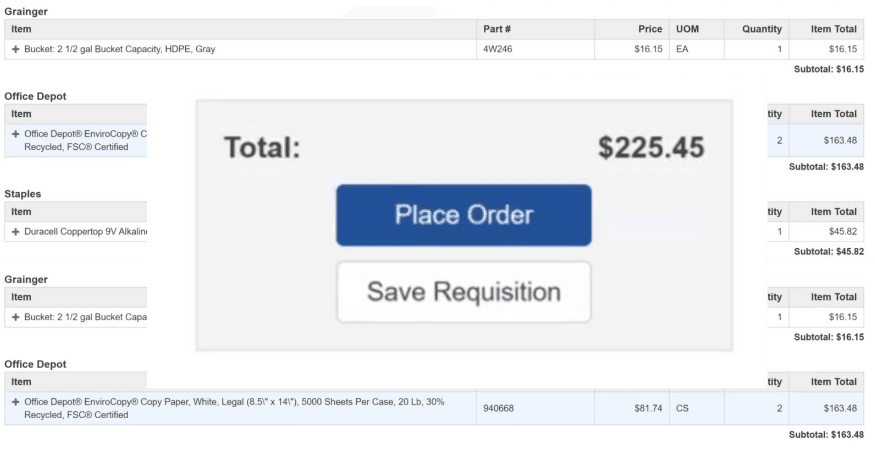Click the Place Order button
The image size is (875, 453).
point(463,215)
